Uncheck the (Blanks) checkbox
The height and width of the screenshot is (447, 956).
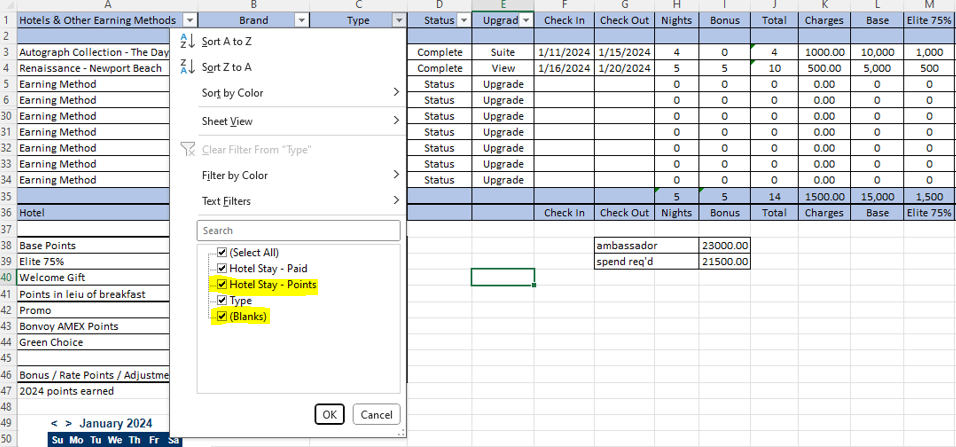(x=222, y=316)
